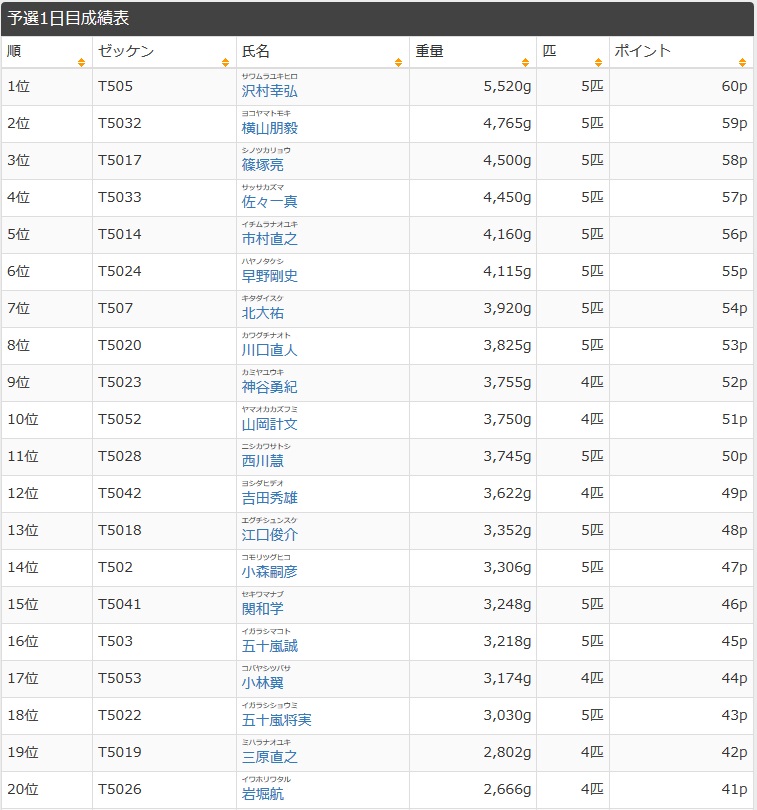Open angler profile 岩堀航
The width and height of the screenshot is (757, 810).
(262, 794)
